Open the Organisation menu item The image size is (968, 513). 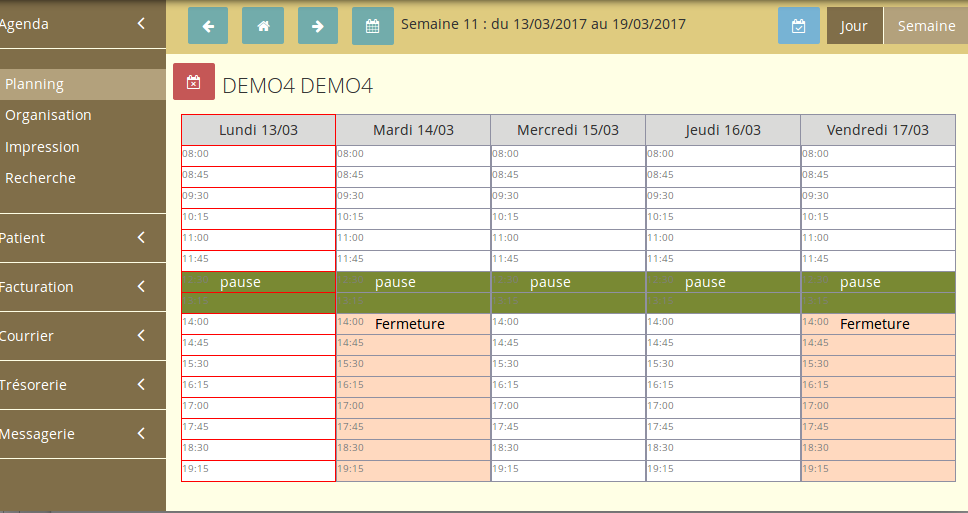pos(48,115)
